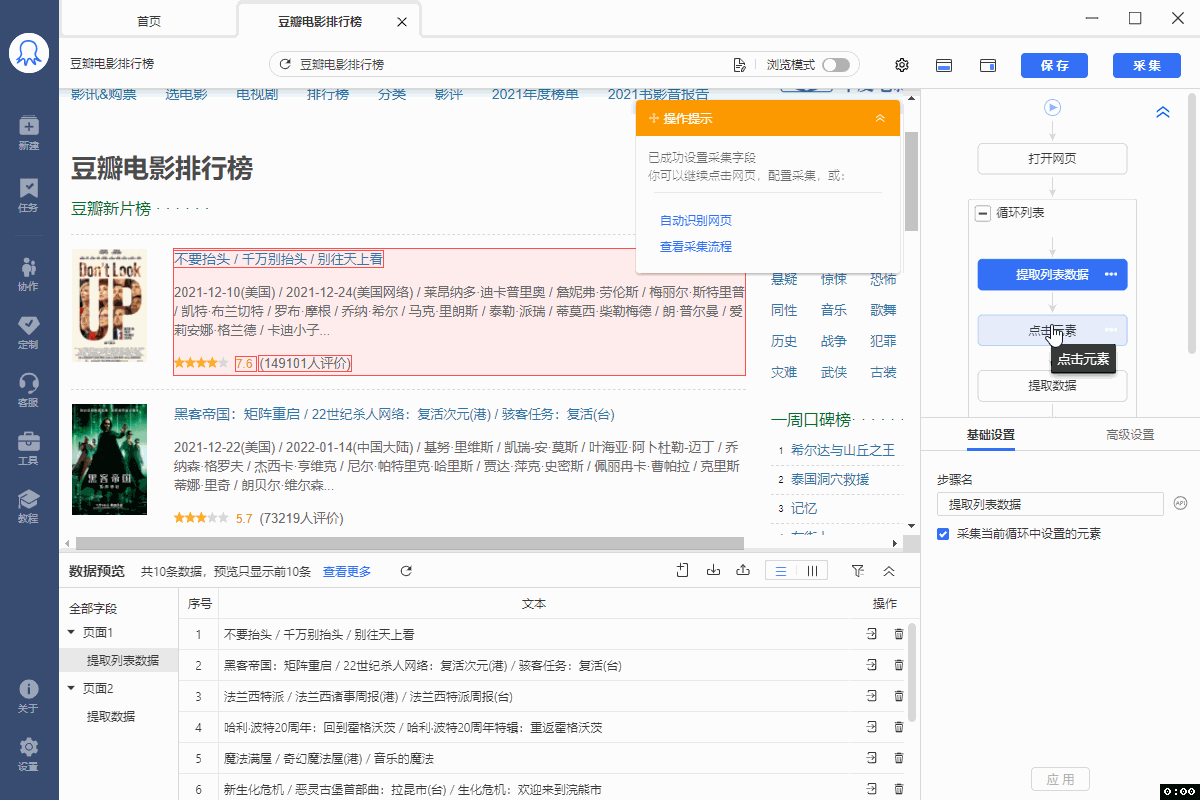
Task: Click the 查看采集流程 link
Action: (696, 246)
